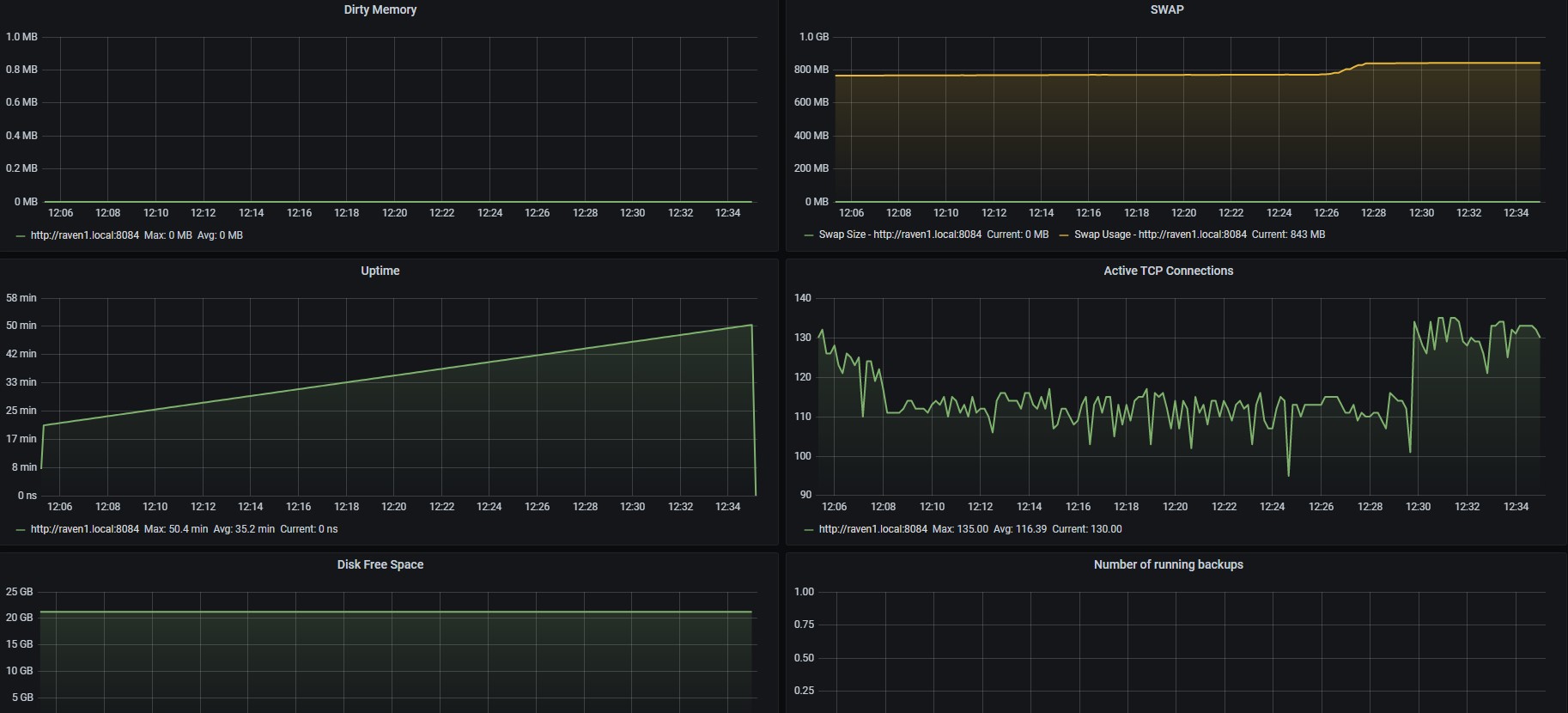Click the "140" label on TCP Connections axis
This screenshot has height=713, width=1568.
point(803,298)
